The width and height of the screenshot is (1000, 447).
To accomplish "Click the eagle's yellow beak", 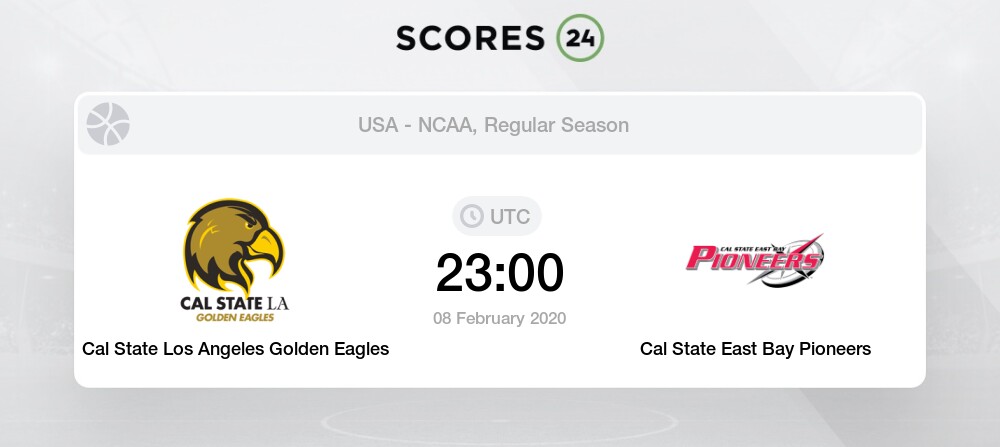I will click(x=268, y=247).
